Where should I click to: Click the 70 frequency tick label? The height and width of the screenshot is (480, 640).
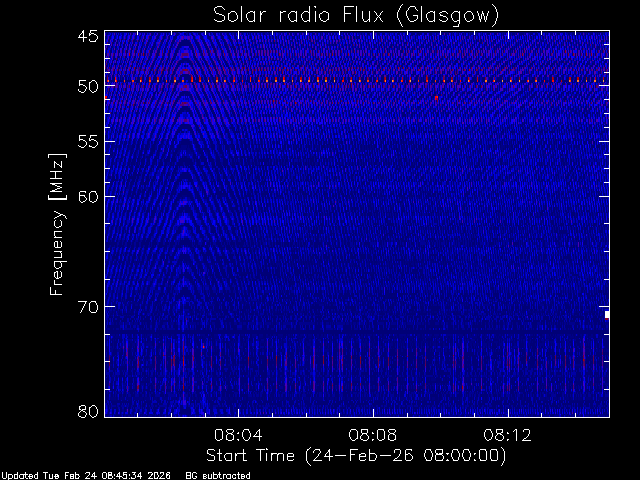pyautogui.click(x=88, y=307)
